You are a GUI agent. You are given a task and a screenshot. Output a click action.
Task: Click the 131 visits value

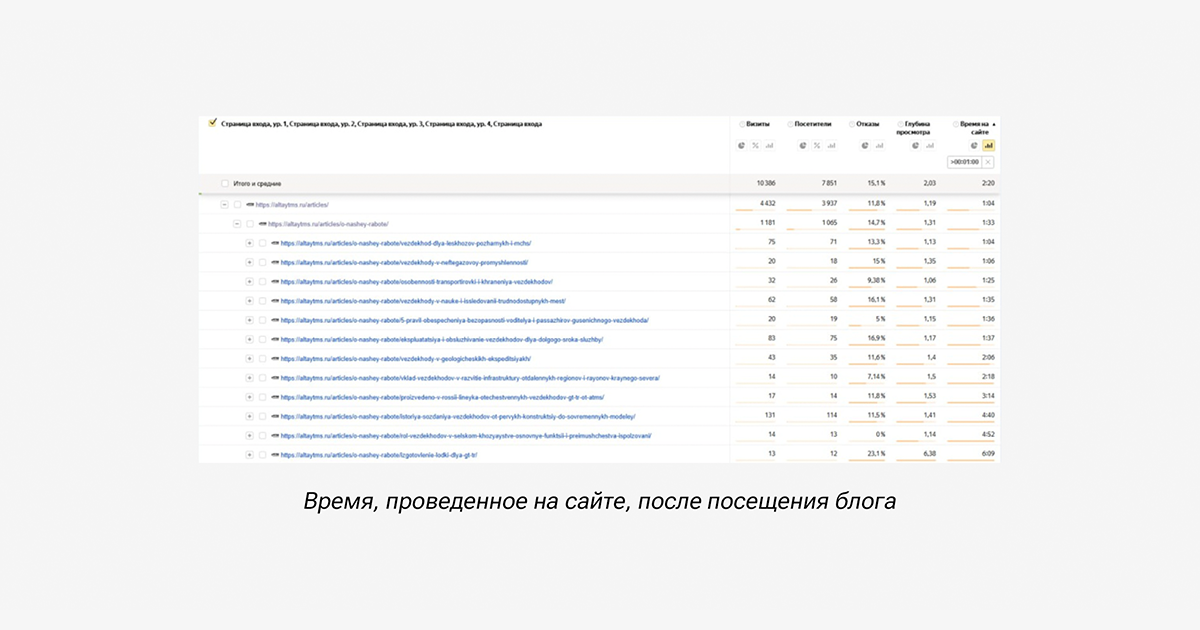770,416
